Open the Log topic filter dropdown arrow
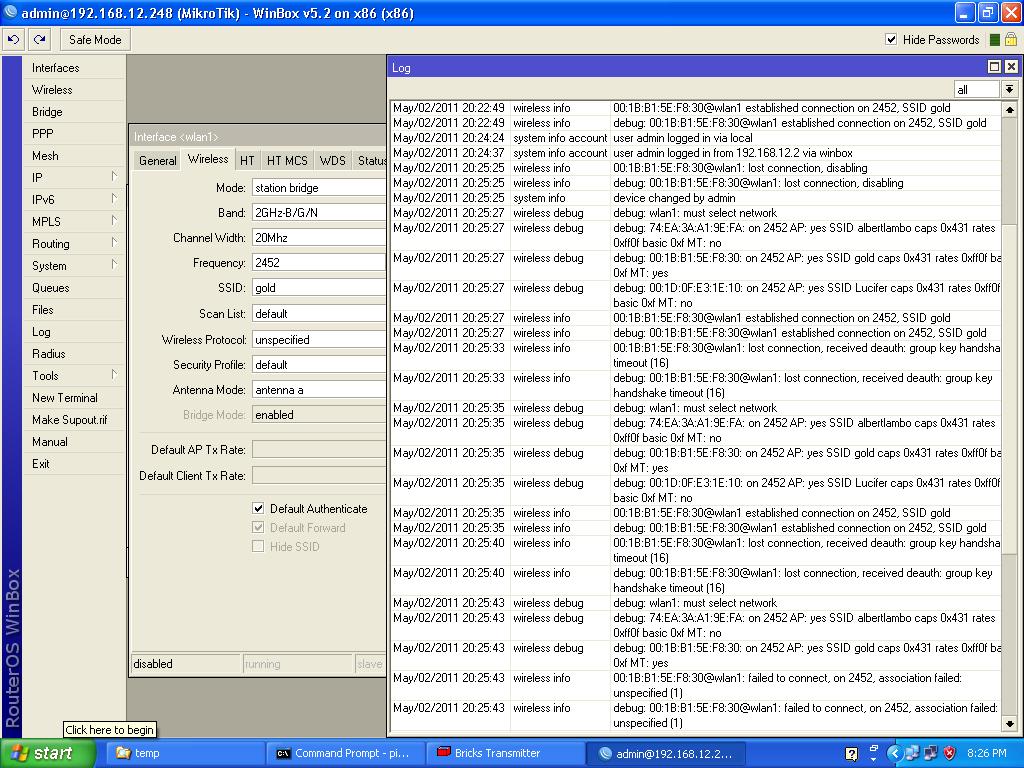Viewport: 1024px width, 768px height. click(x=1009, y=89)
